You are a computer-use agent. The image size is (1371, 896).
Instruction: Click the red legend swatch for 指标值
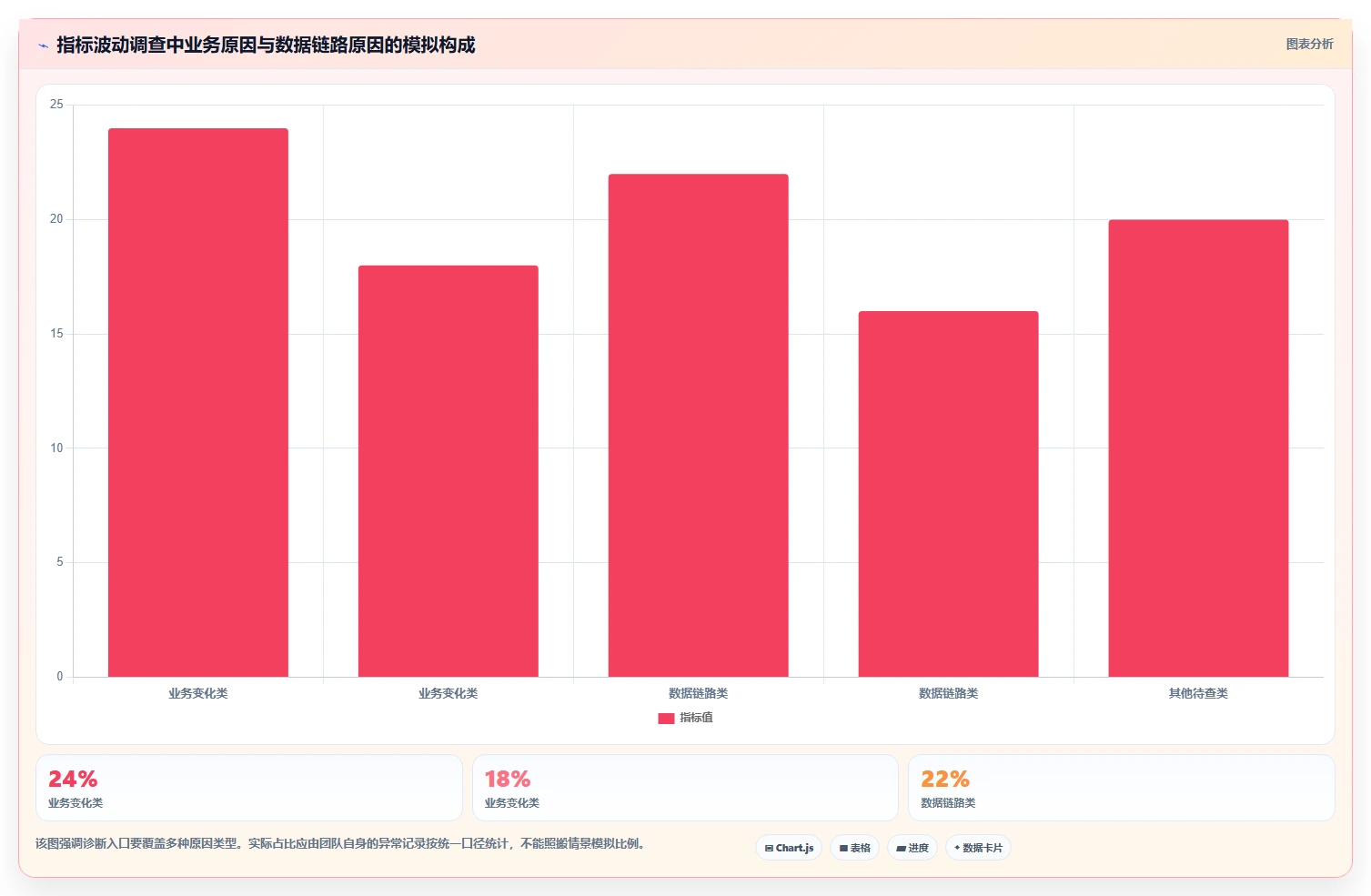666,719
